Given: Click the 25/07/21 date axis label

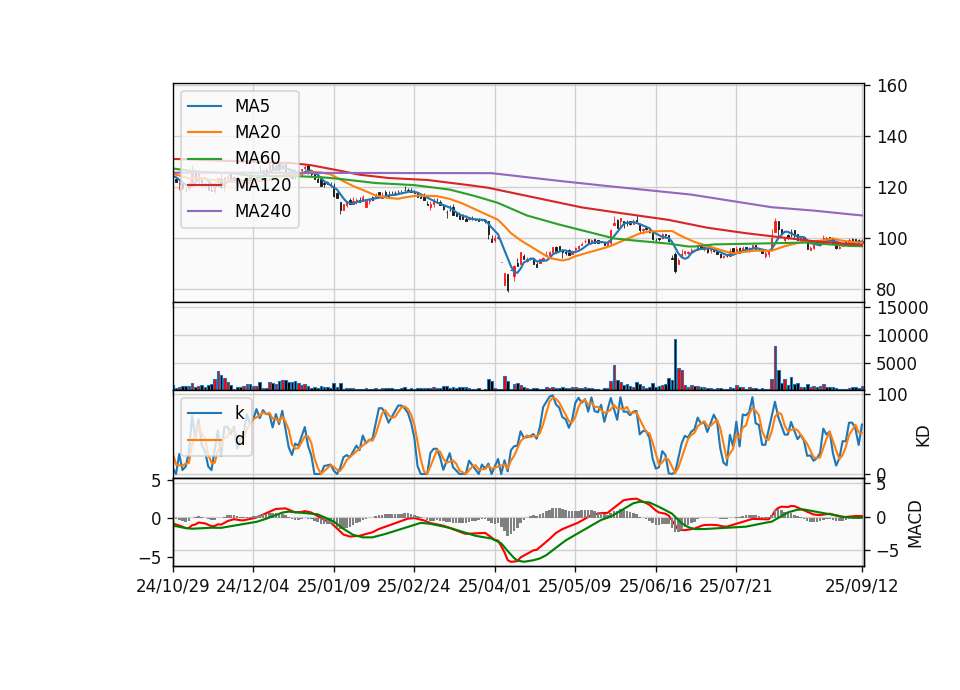Looking at the screenshot, I should click(x=736, y=586).
